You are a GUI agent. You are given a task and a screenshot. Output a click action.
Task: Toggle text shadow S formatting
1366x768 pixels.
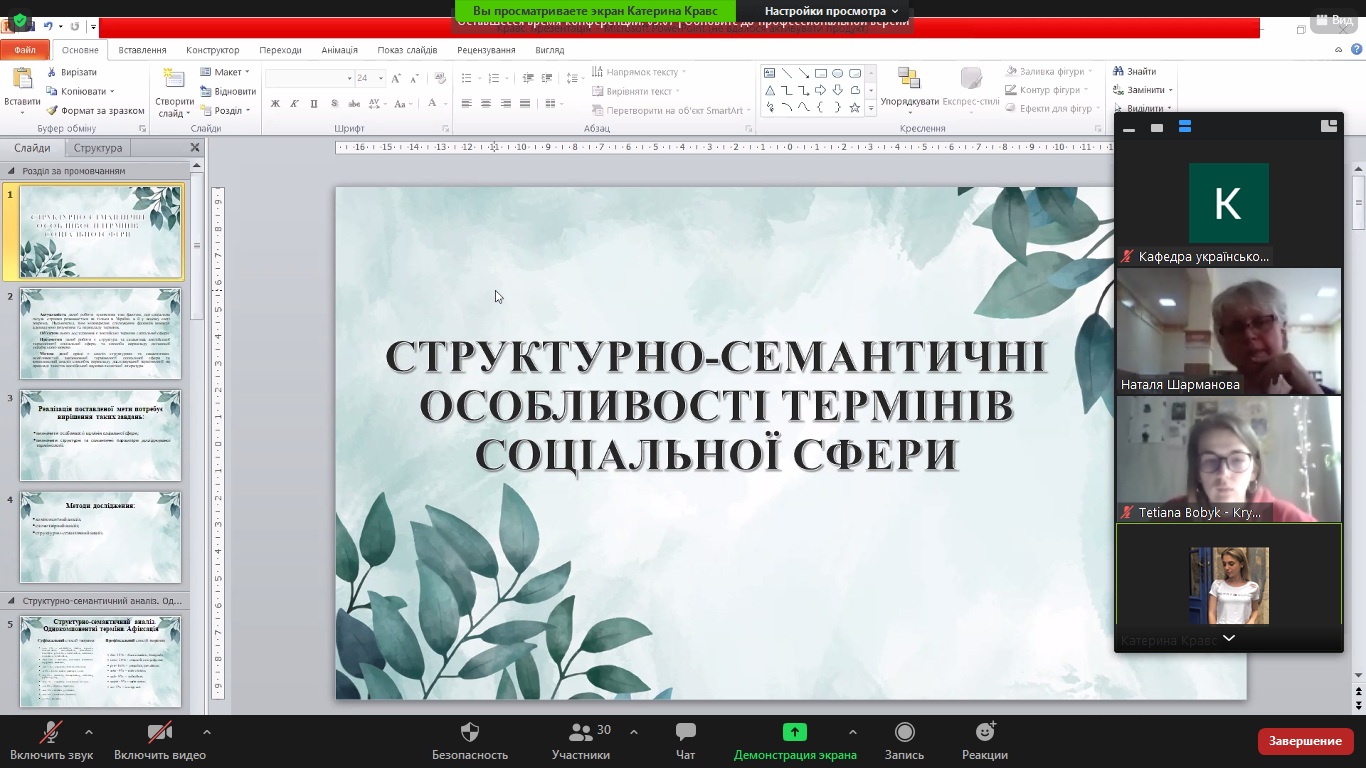coord(334,104)
